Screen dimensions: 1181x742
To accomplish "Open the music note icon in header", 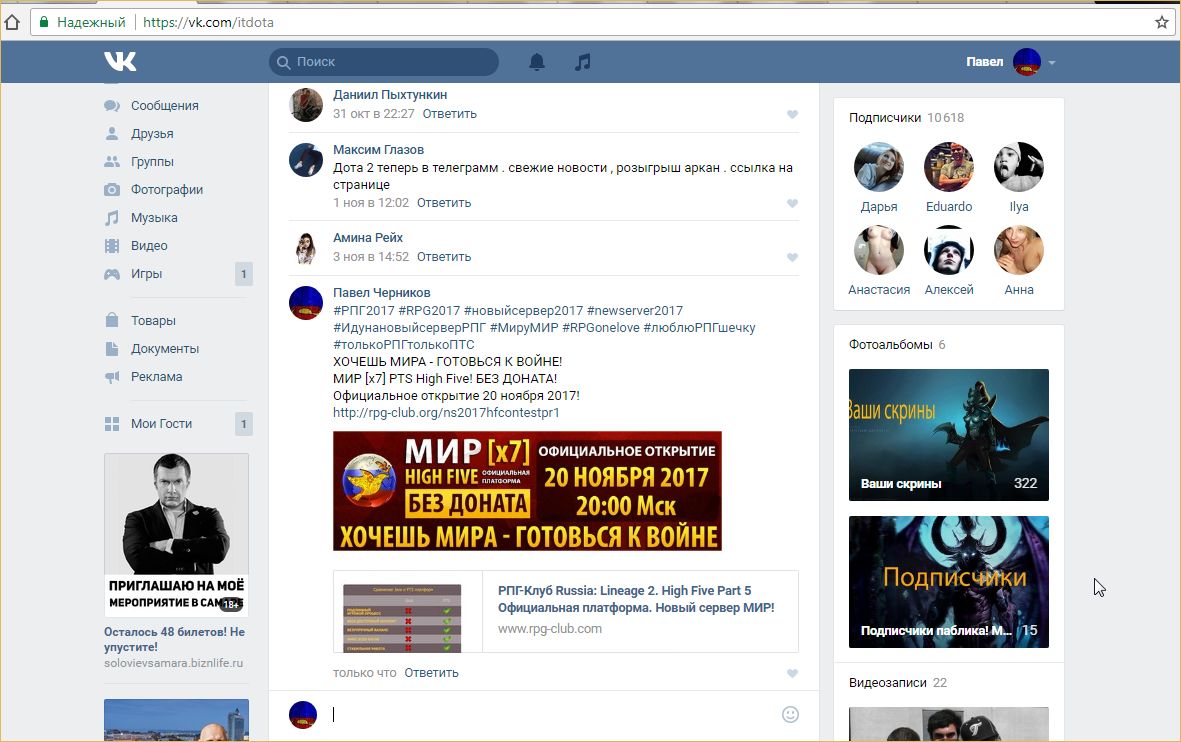I will (583, 62).
